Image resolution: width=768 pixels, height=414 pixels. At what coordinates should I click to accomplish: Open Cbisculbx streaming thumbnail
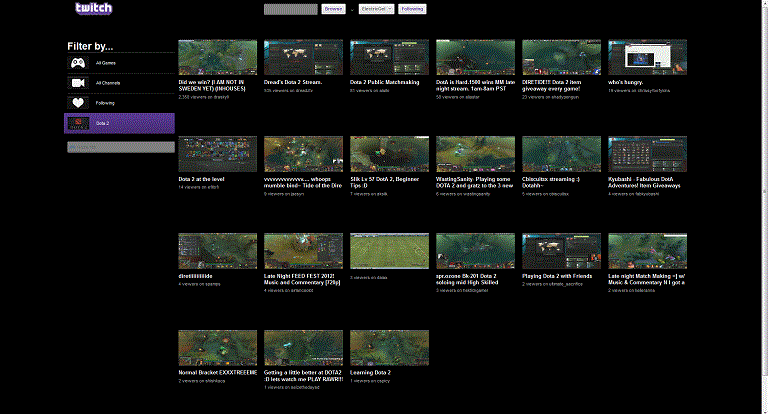click(x=561, y=154)
